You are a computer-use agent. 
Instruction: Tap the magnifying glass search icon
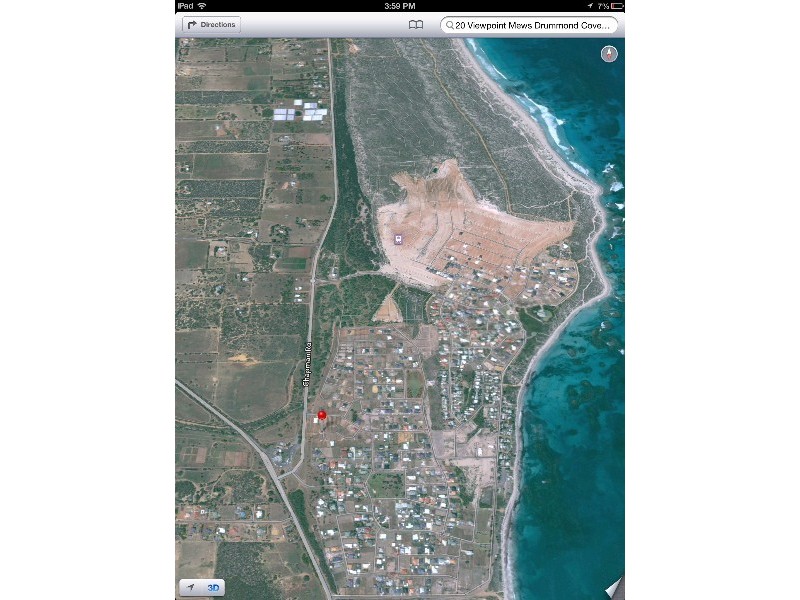pos(449,25)
